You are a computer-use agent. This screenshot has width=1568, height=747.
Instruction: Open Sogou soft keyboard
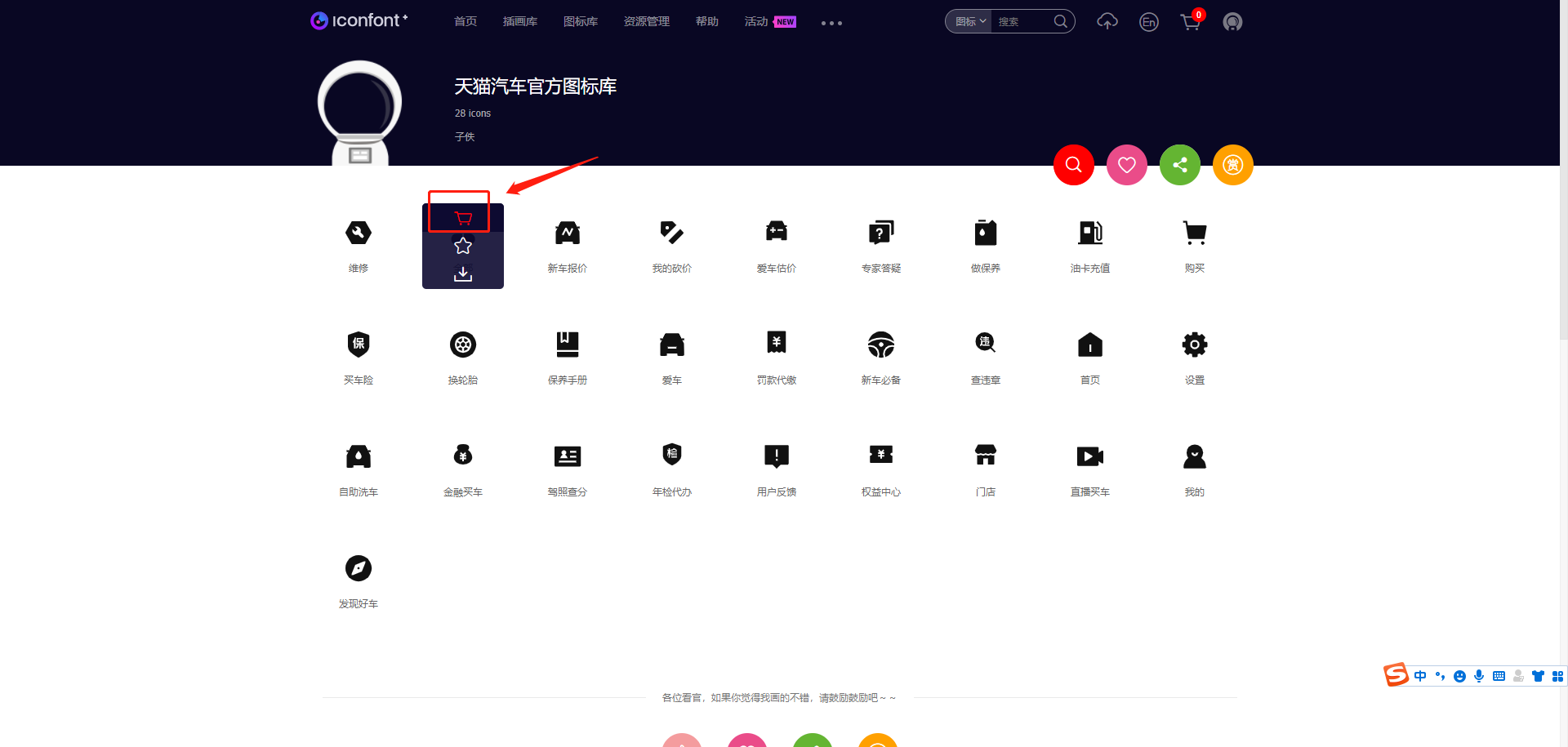[x=1499, y=676]
